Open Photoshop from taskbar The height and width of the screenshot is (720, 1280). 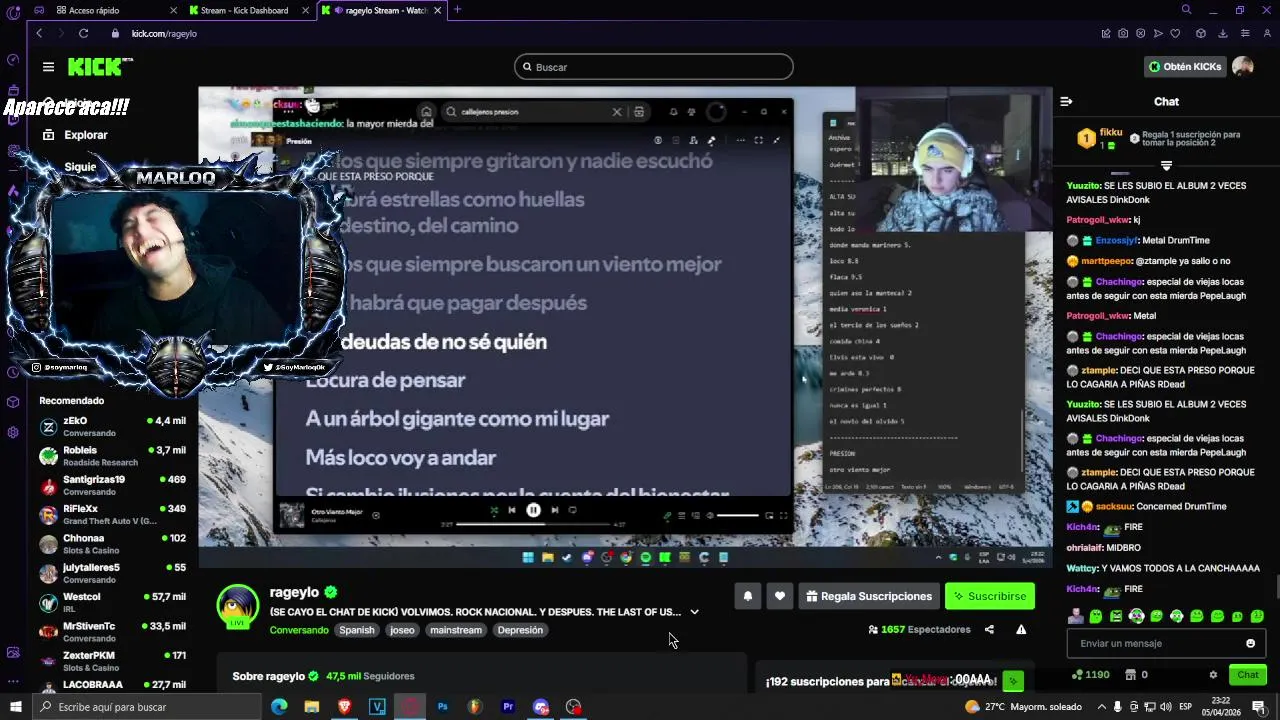click(x=442, y=707)
